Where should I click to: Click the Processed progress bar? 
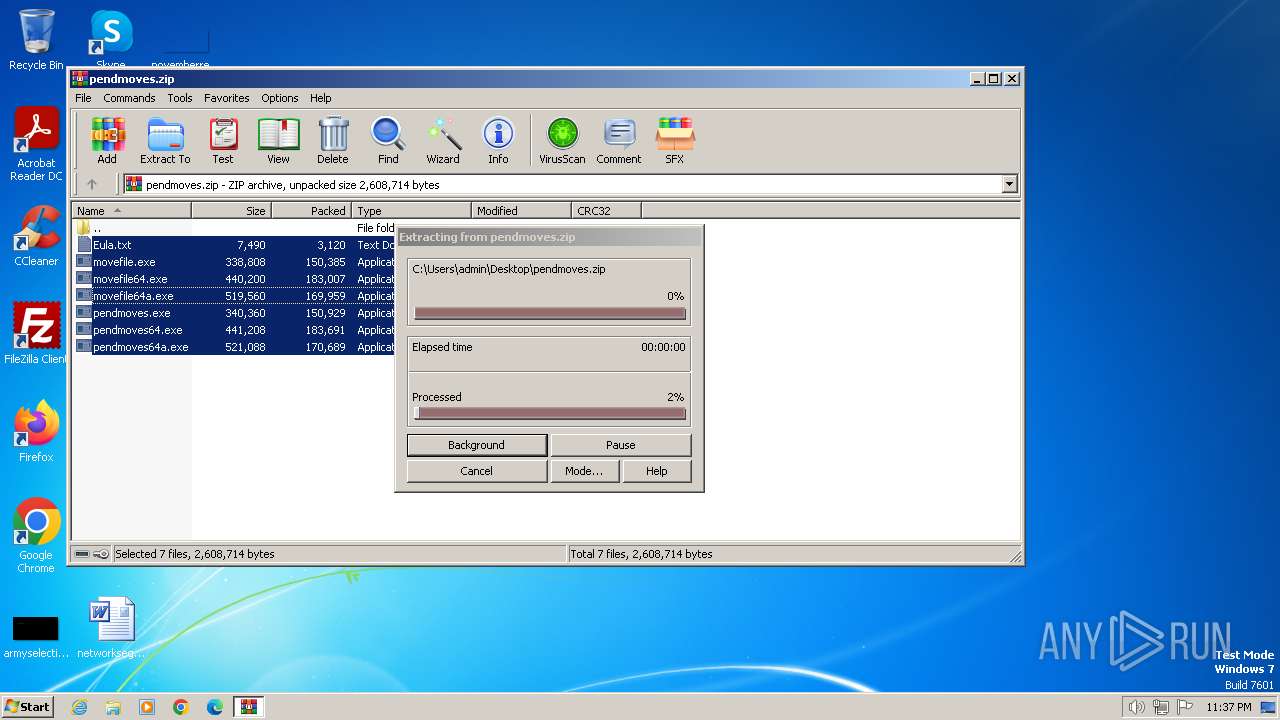point(550,413)
